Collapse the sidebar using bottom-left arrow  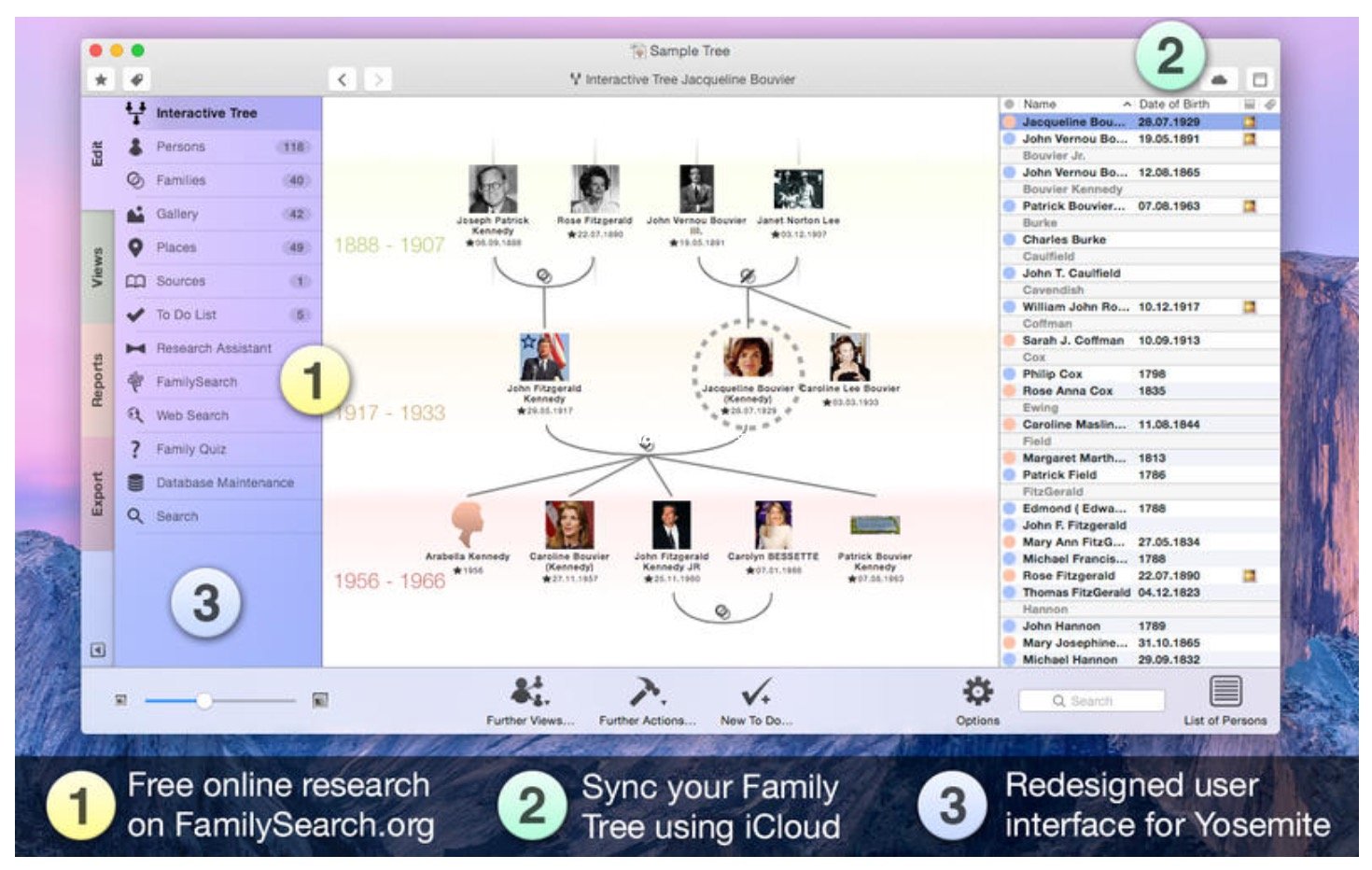[x=98, y=650]
